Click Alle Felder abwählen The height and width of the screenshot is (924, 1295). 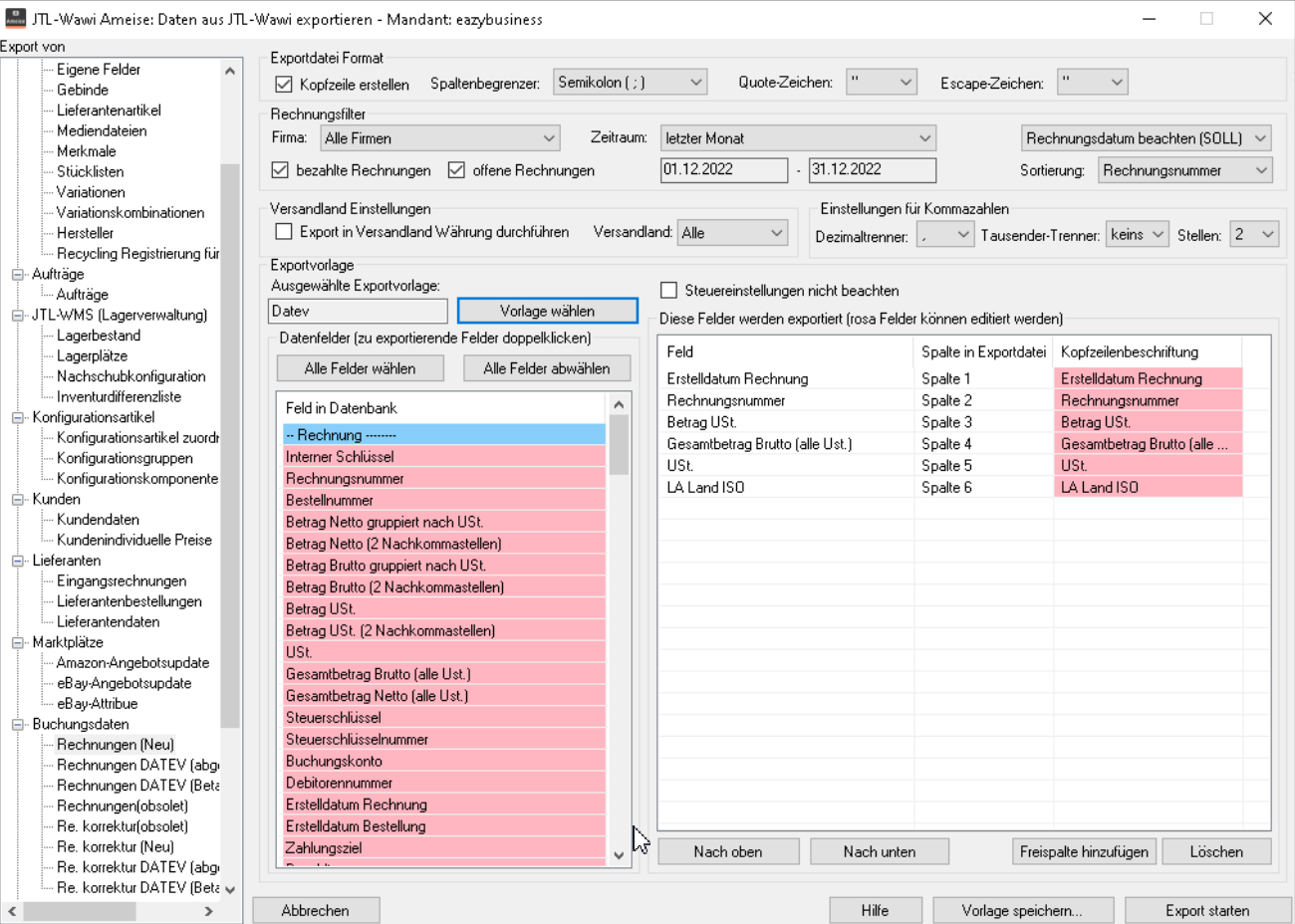coord(546,368)
